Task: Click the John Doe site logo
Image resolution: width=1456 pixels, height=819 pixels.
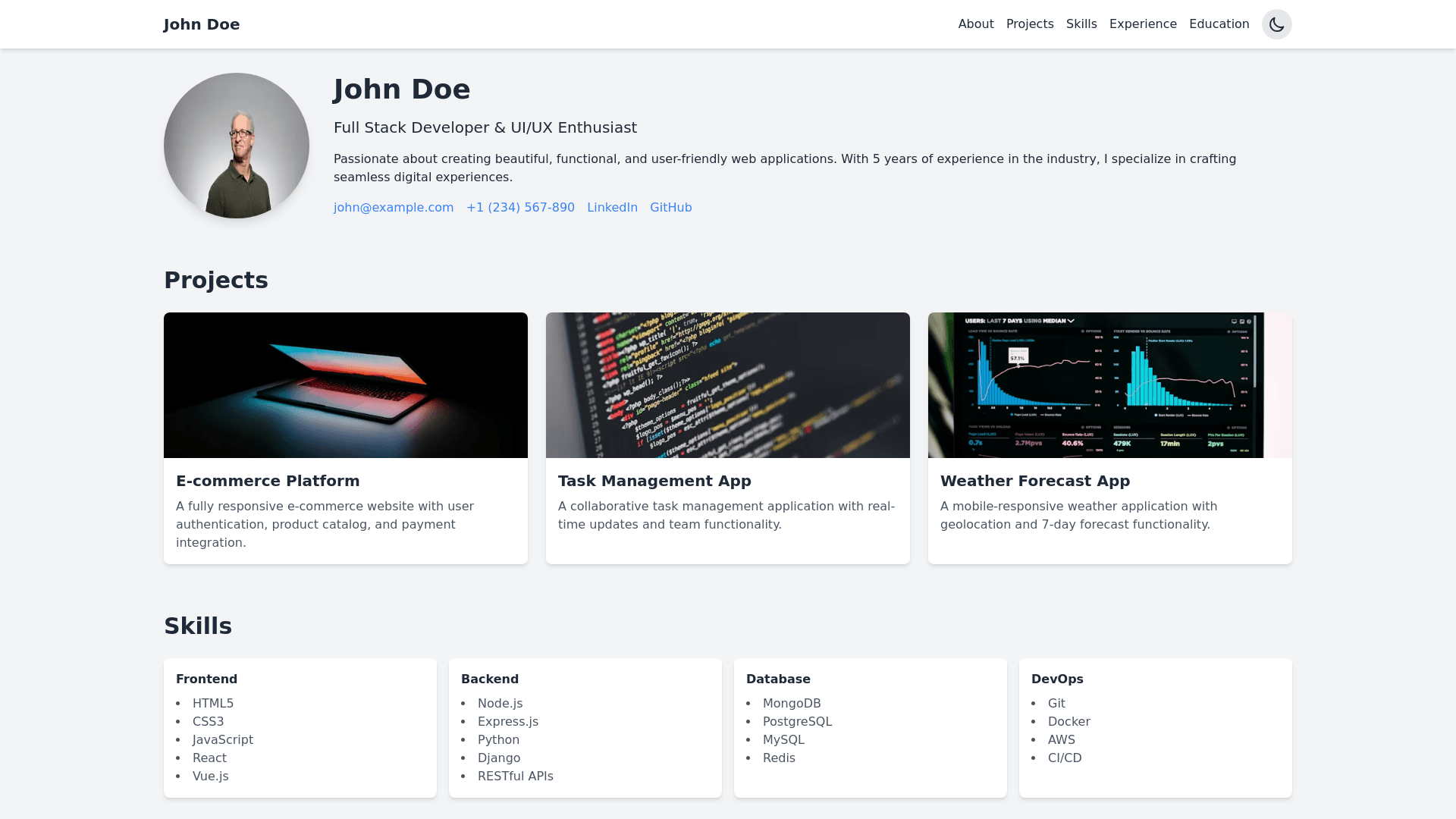Action: pos(201,24)
